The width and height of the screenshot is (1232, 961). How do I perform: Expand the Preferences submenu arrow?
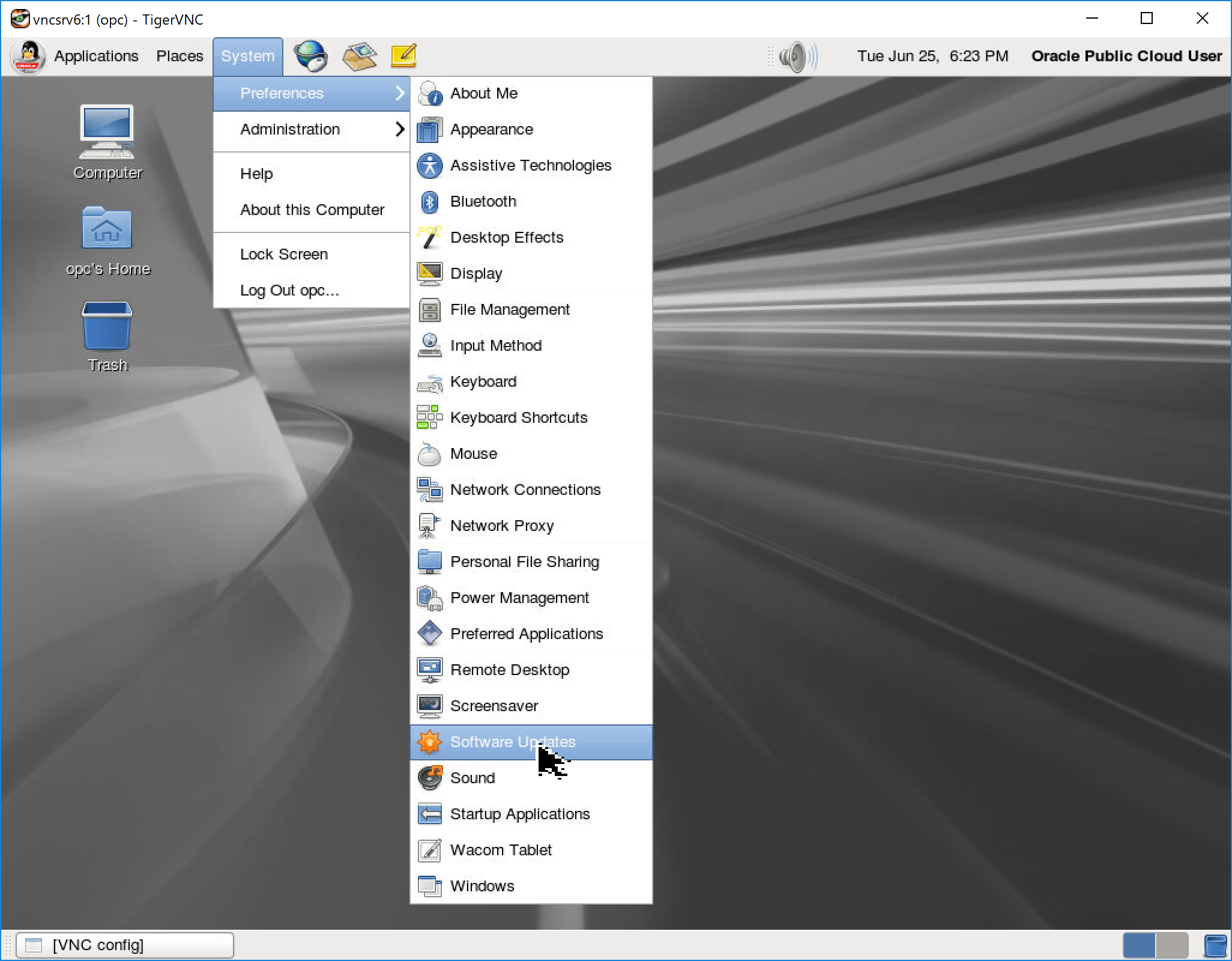coord(400,93)
